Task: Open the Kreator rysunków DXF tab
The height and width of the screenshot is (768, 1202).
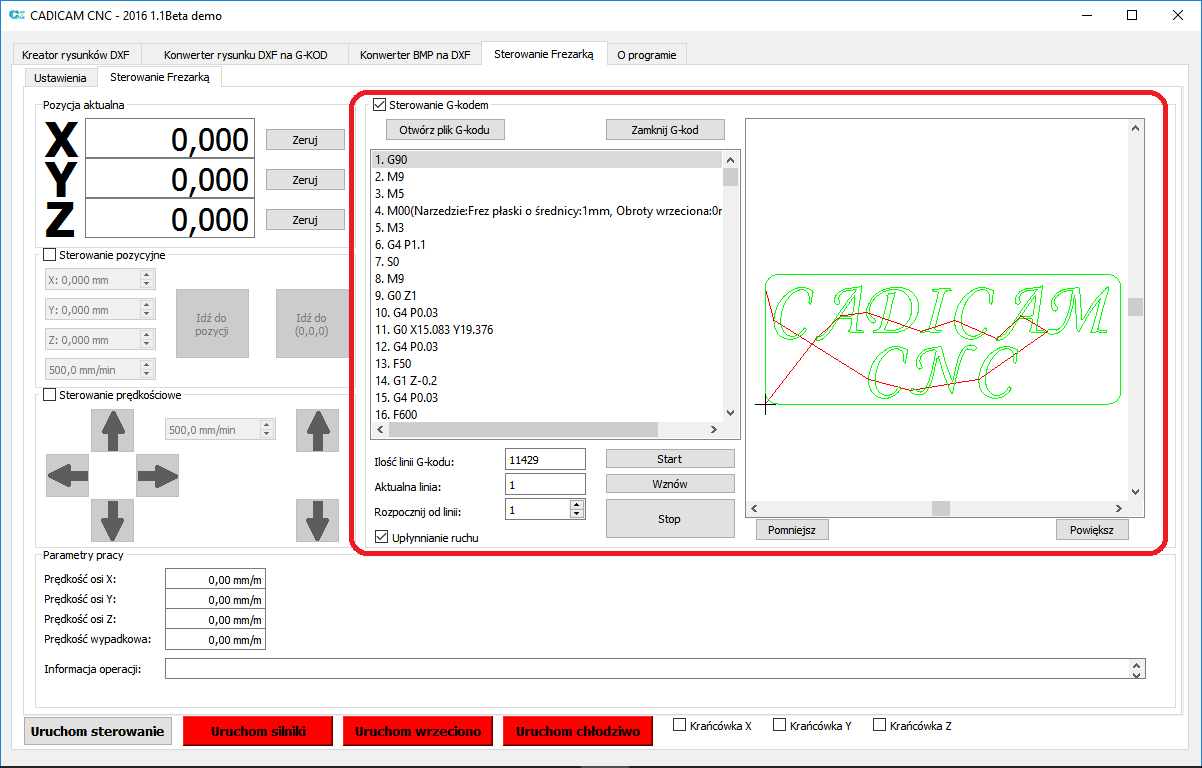Action: click(76, 55)
